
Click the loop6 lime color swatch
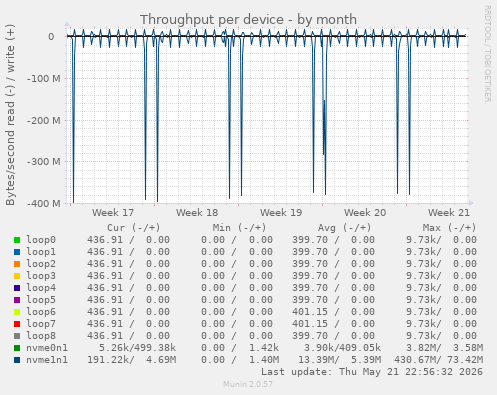pyautogui.click(x=17, y=312)
